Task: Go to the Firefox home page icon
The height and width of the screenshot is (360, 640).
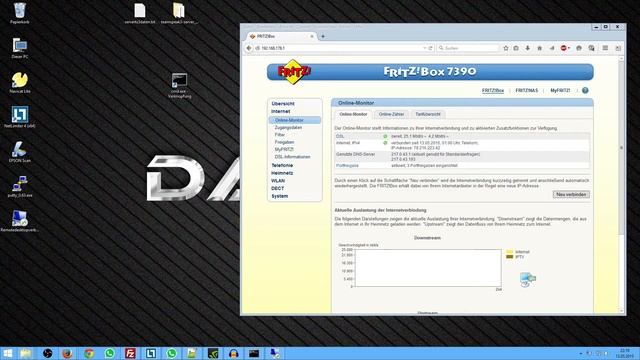Action: pyautogui.click(x=539, y=48)
